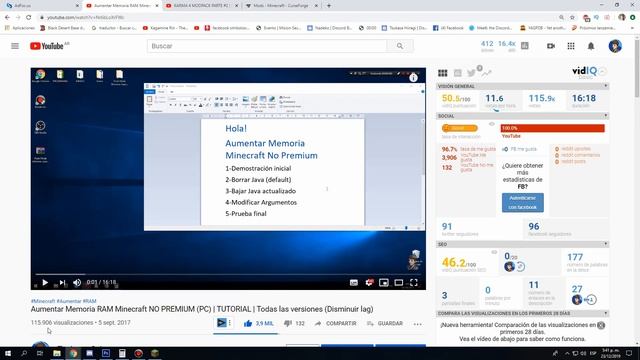
Task: Skip to the next video
Action: 62,282
